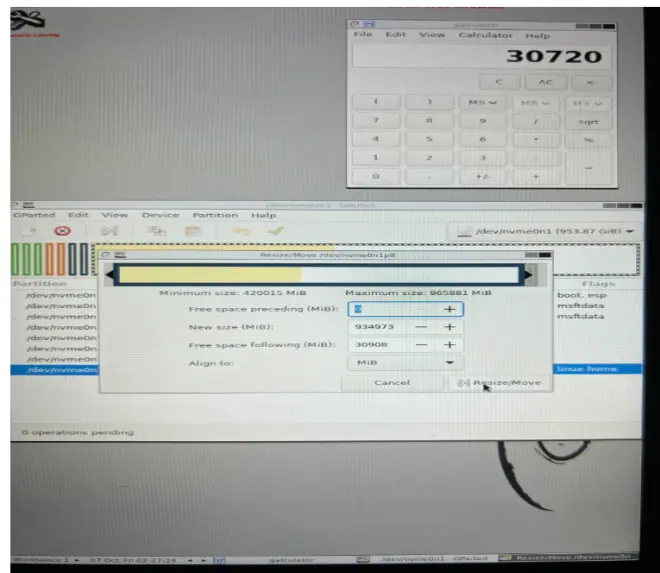Click the green Apply checkmark toolbar icon
The height and width of the screenshot is (573, 660).
point(276,231)
